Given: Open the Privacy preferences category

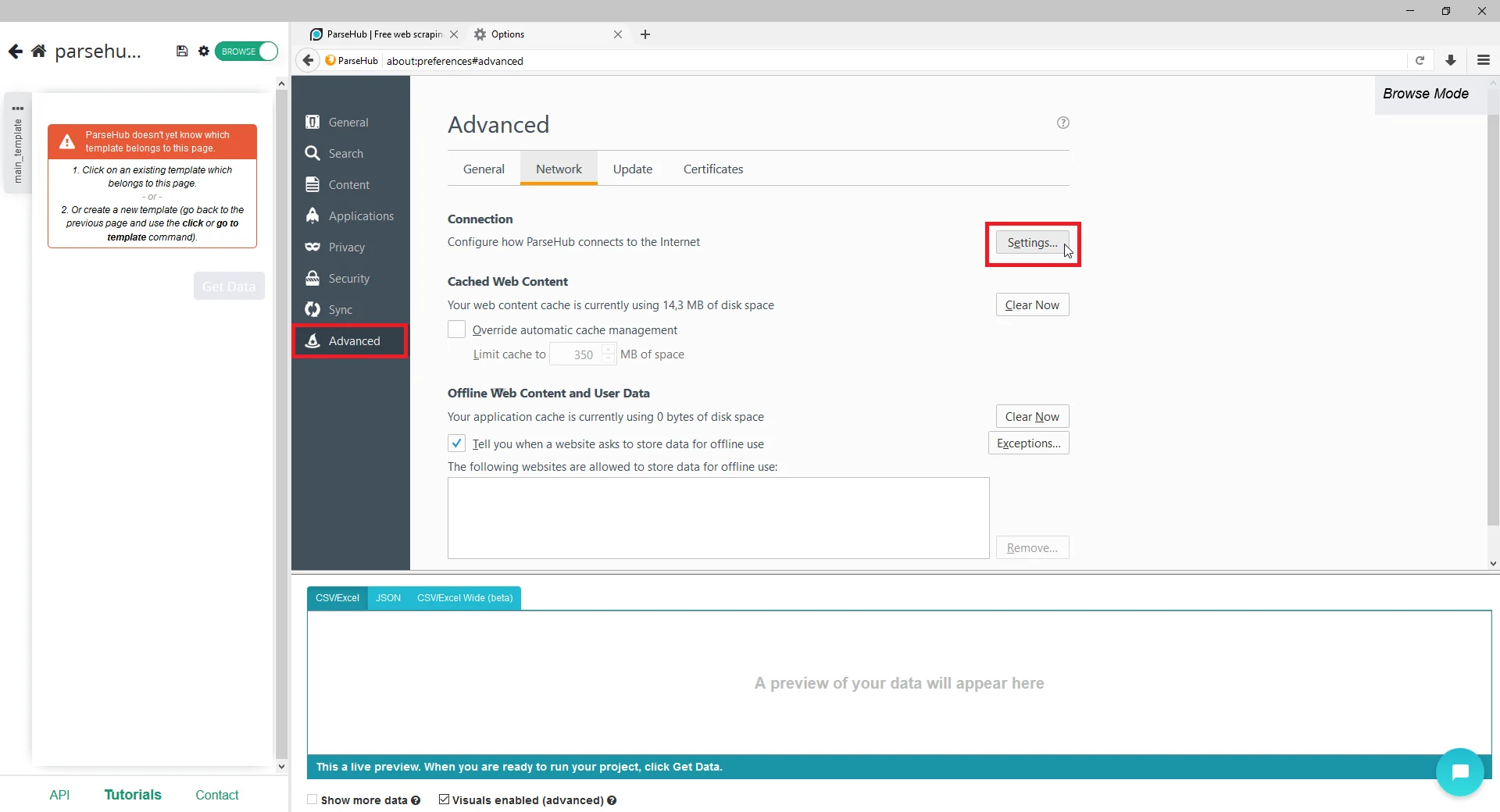Looking at the screenshot, I should point(351,248).
